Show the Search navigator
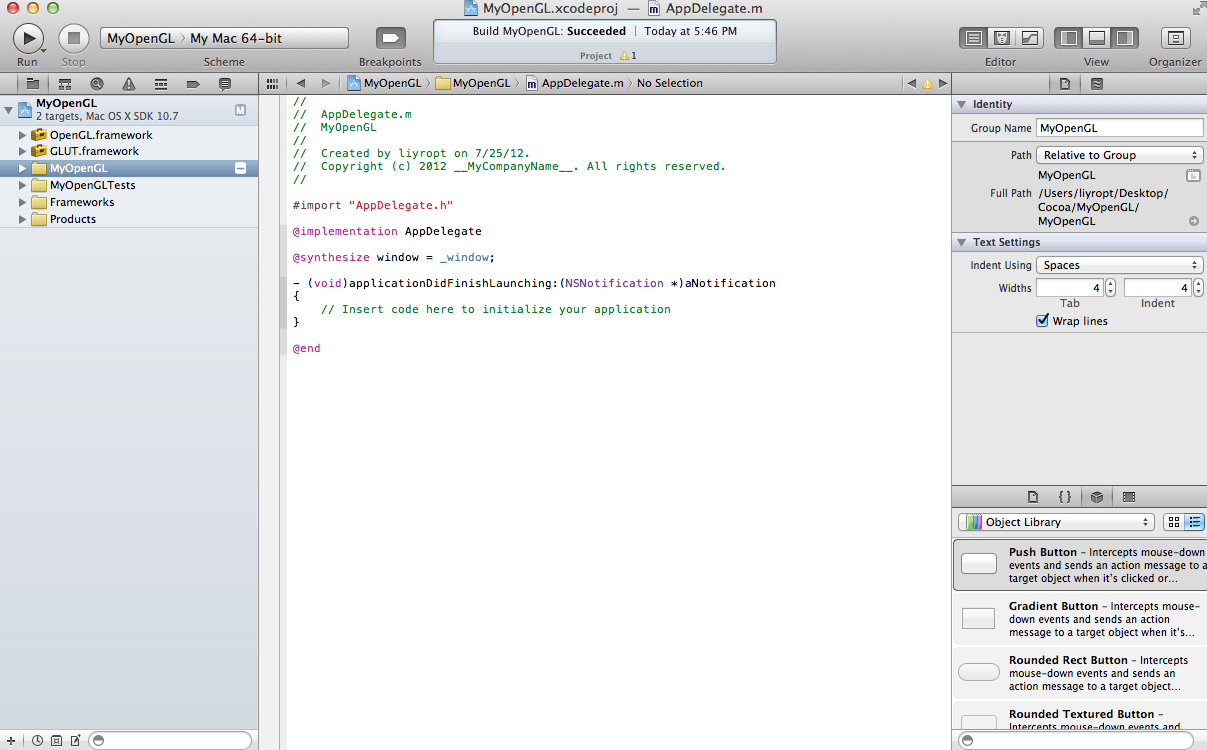The image size is (1207, 750). [97, 84]
